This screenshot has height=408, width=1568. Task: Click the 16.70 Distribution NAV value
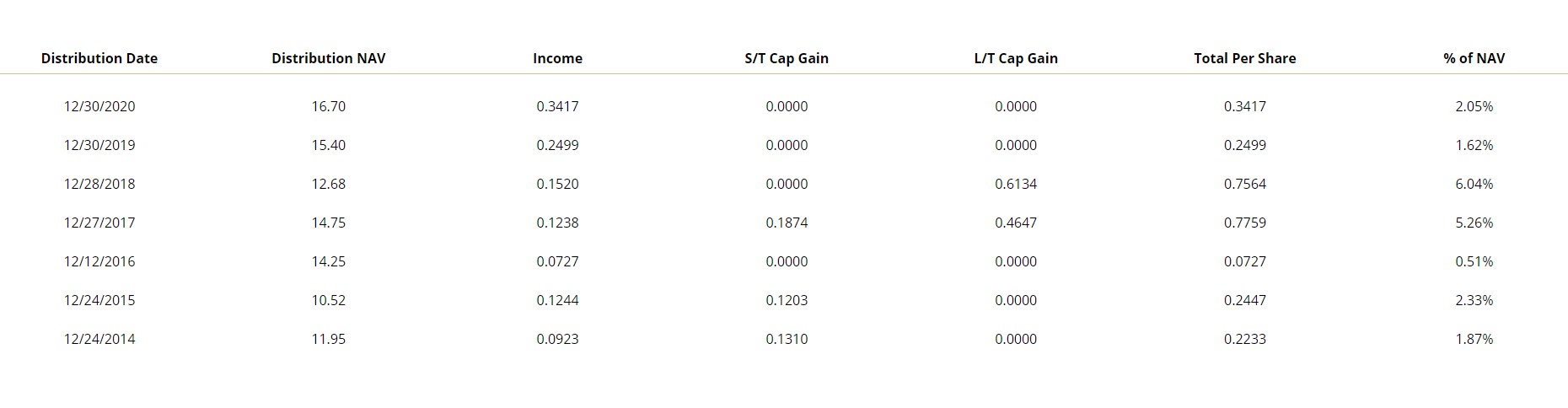coord(329,106)
